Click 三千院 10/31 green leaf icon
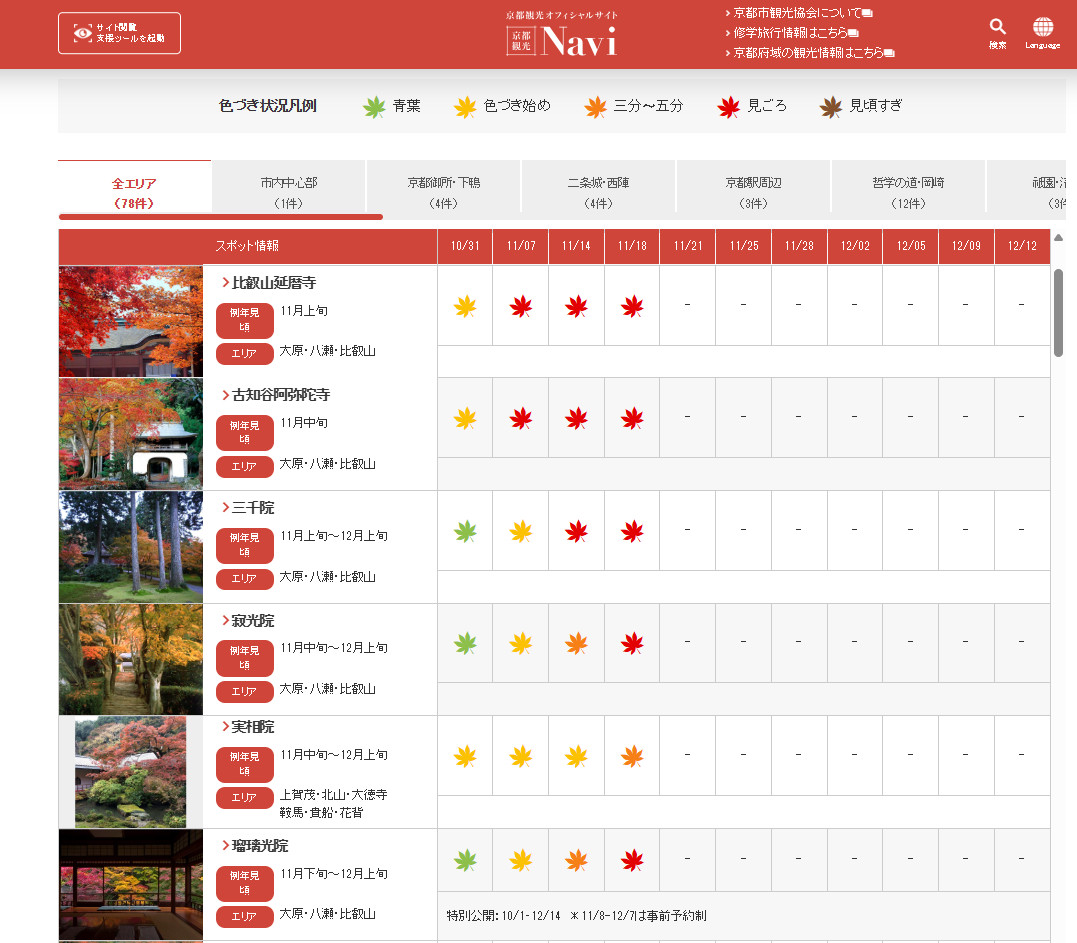 [x=465, y=531]
